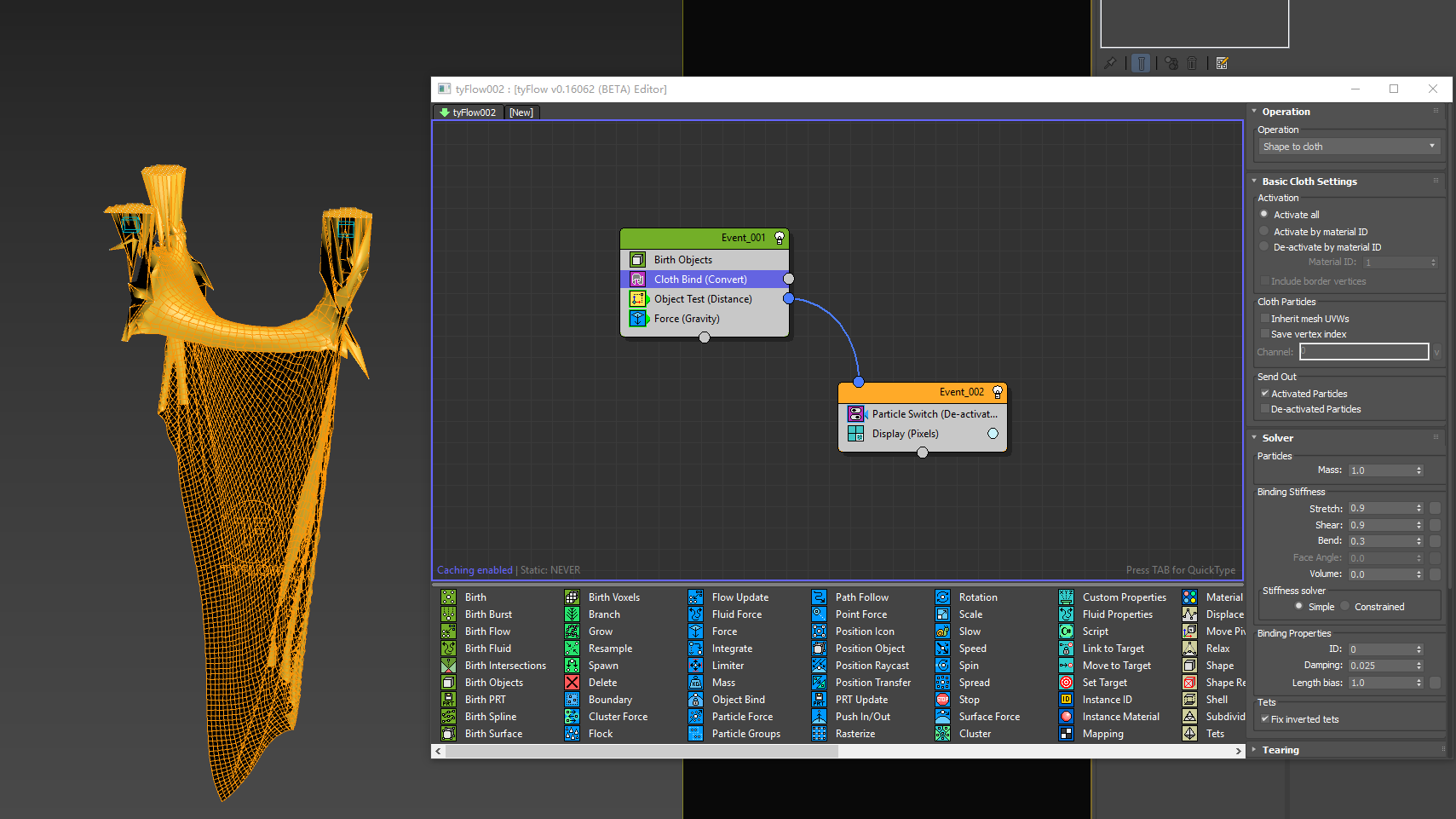The height and width of the screenshot is (819, 1456).
Task: Select De-activate by material ID option
Action: point(1264,247)
